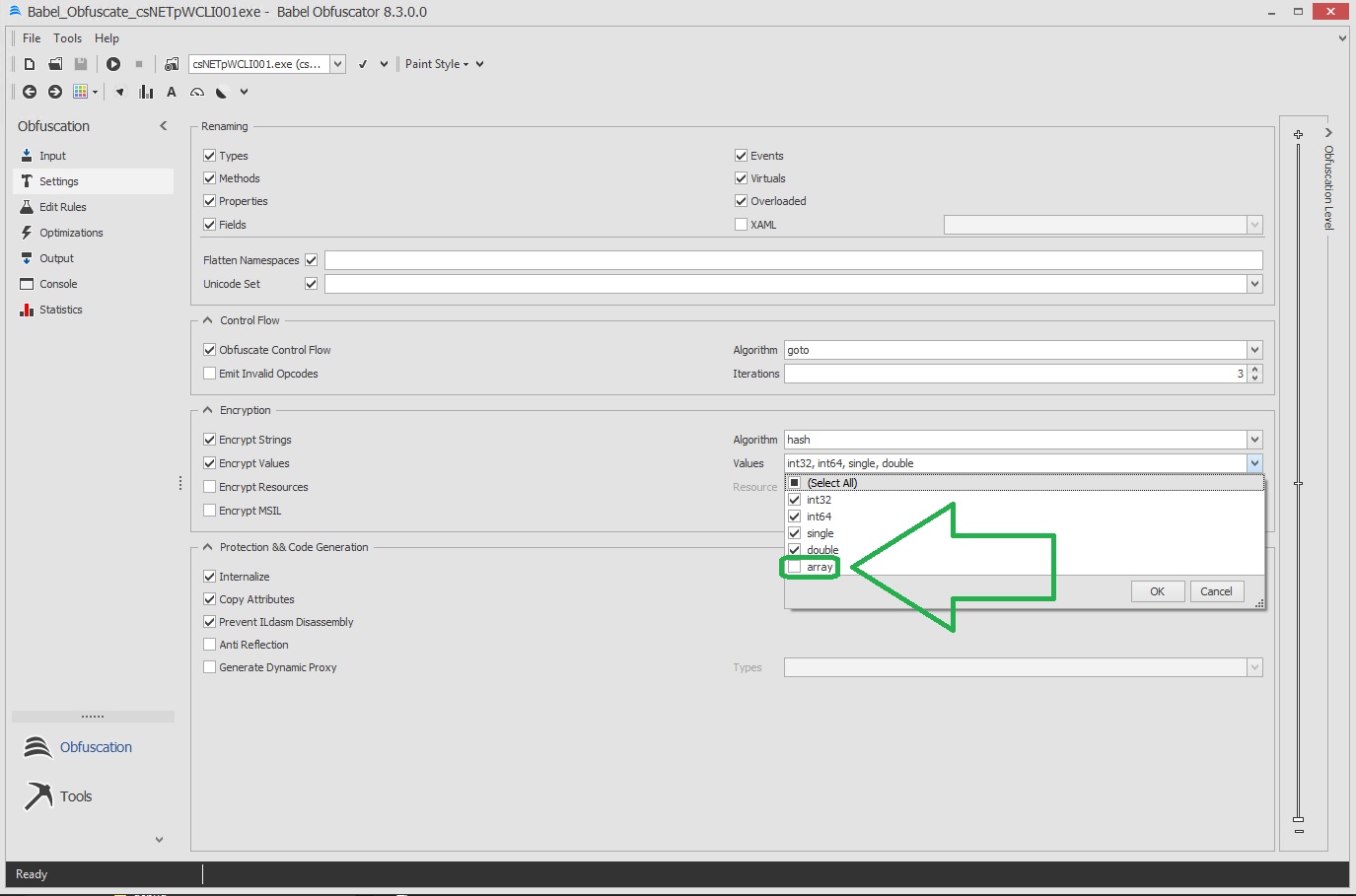This screenshot has height=896, width=1356.
Task: Open the csNETpWCLI001.exe project dropdown
Action: pyautogui.click(x=338, y=64)
